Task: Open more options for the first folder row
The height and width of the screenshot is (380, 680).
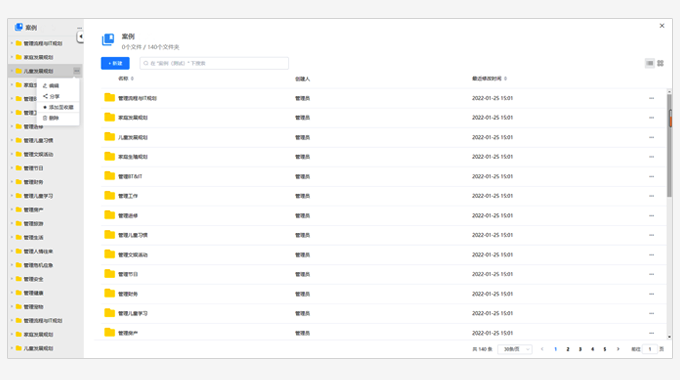Action: point(651,98)
